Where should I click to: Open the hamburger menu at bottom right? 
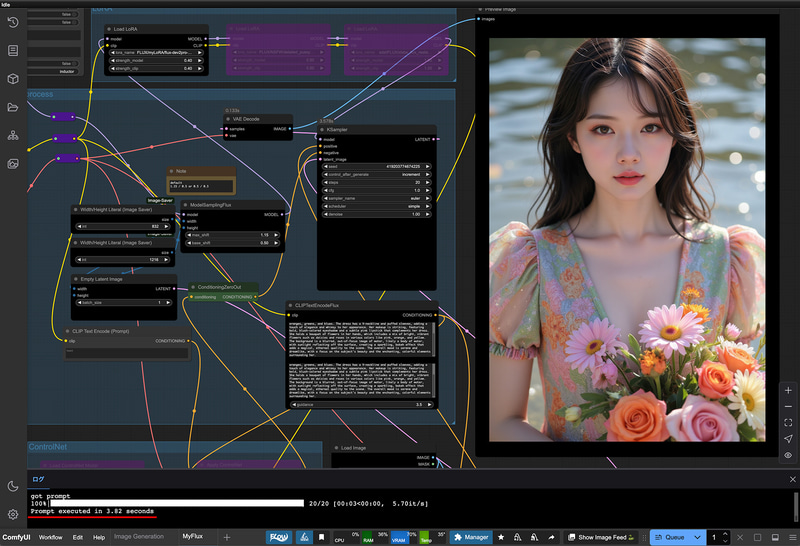(x=792, y=537)
